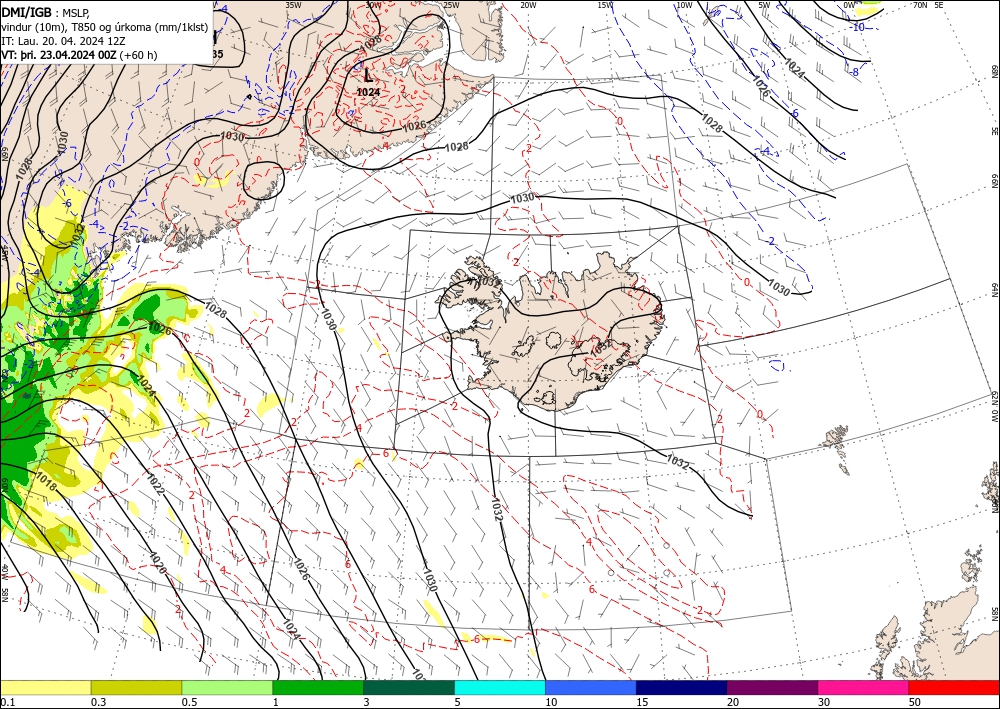
Task: Click the 'VT: þri. 23.04.2024 00Z (+60 h)' line
Action: [79, 55]
